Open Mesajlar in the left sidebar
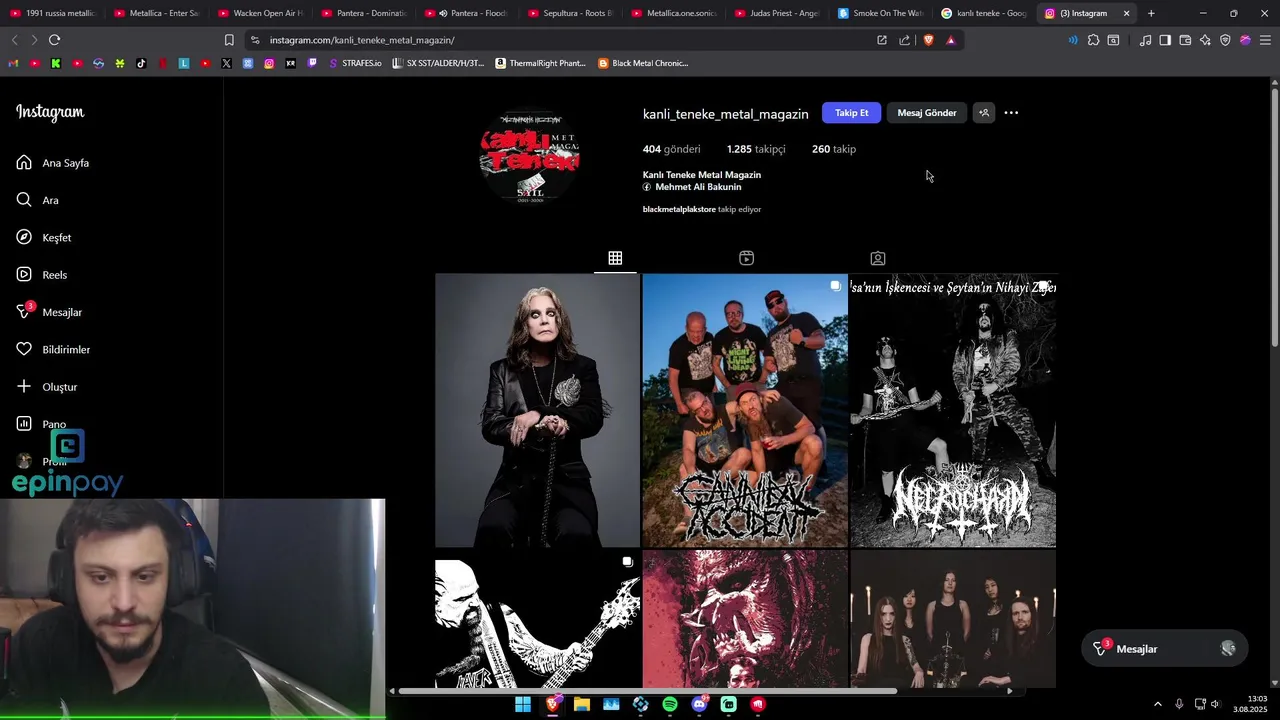 pos(49,312)
